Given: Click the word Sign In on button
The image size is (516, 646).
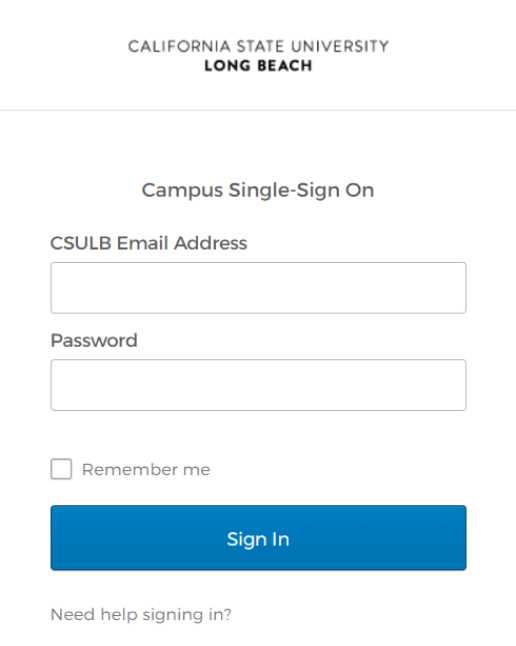Looking at the screenshot, I should pos(258,539).
